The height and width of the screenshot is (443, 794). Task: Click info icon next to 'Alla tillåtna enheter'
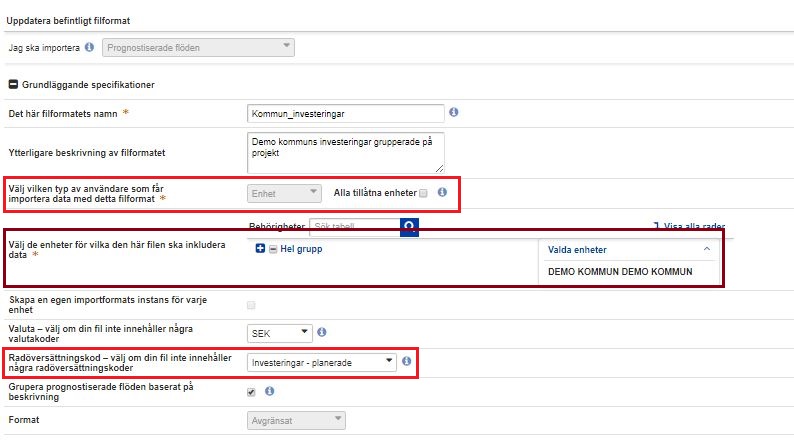[x=442, y=192]
